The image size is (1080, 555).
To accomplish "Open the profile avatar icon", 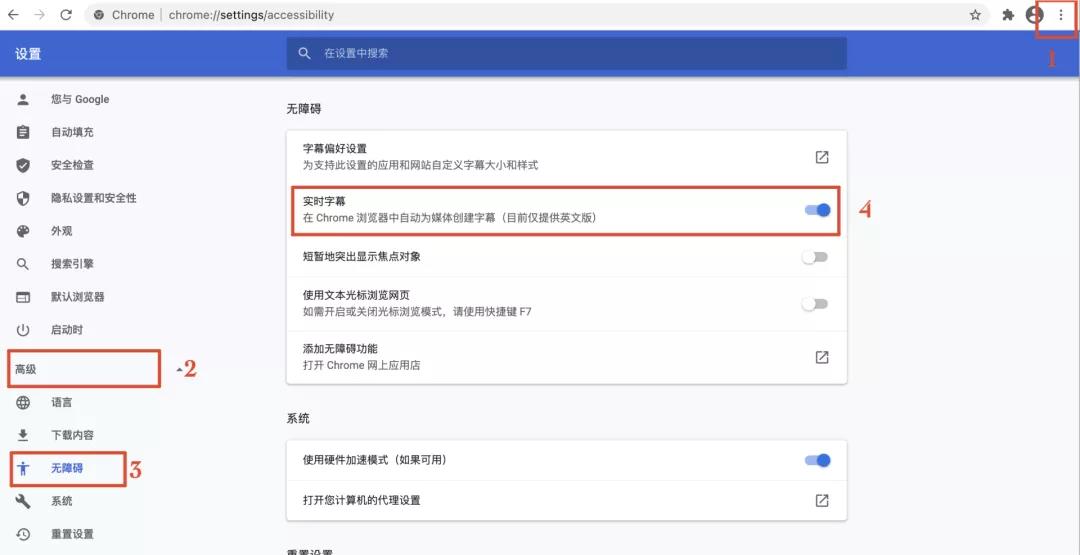I will tap(1034, 14).
